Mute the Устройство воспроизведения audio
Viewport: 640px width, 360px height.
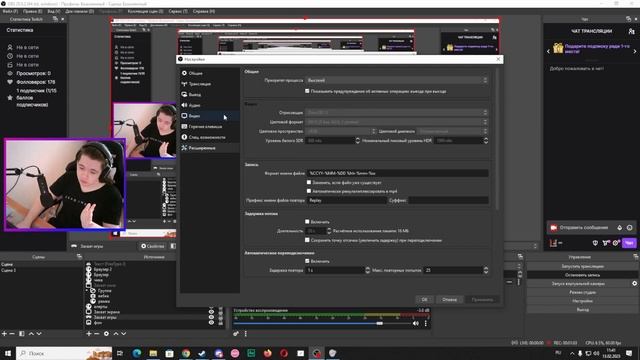pyautogui.click(x=416, y=323)
